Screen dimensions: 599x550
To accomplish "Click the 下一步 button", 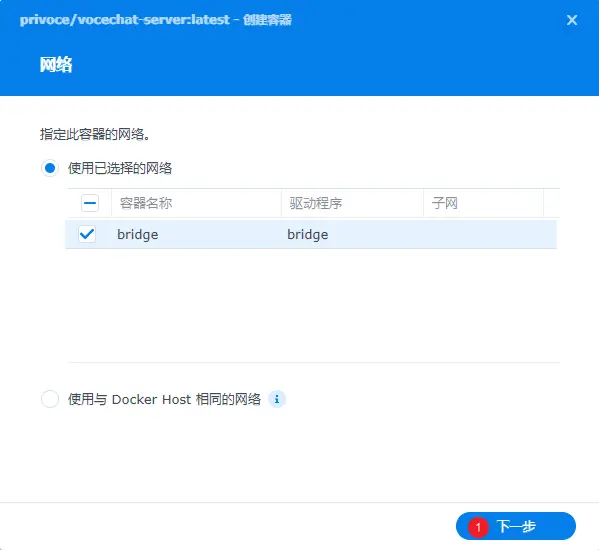I will point(516,526).
